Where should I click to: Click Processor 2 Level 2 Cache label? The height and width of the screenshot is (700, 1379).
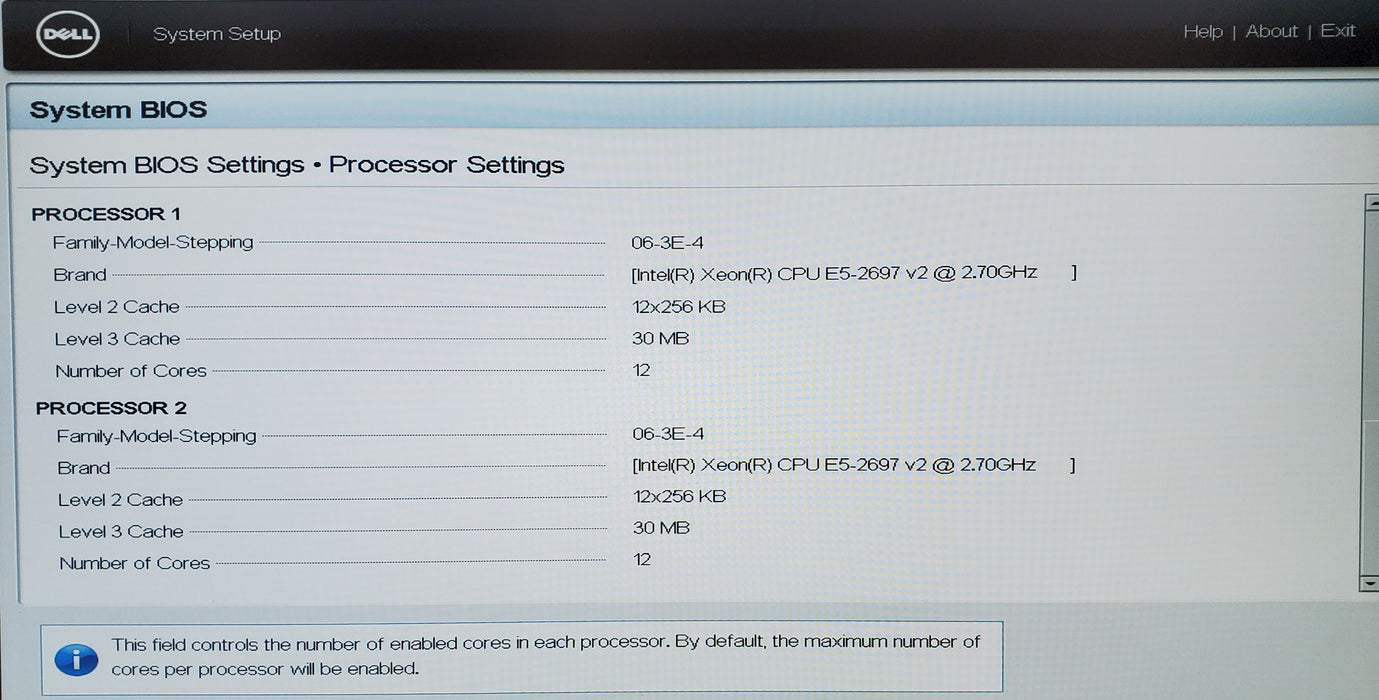120,500
